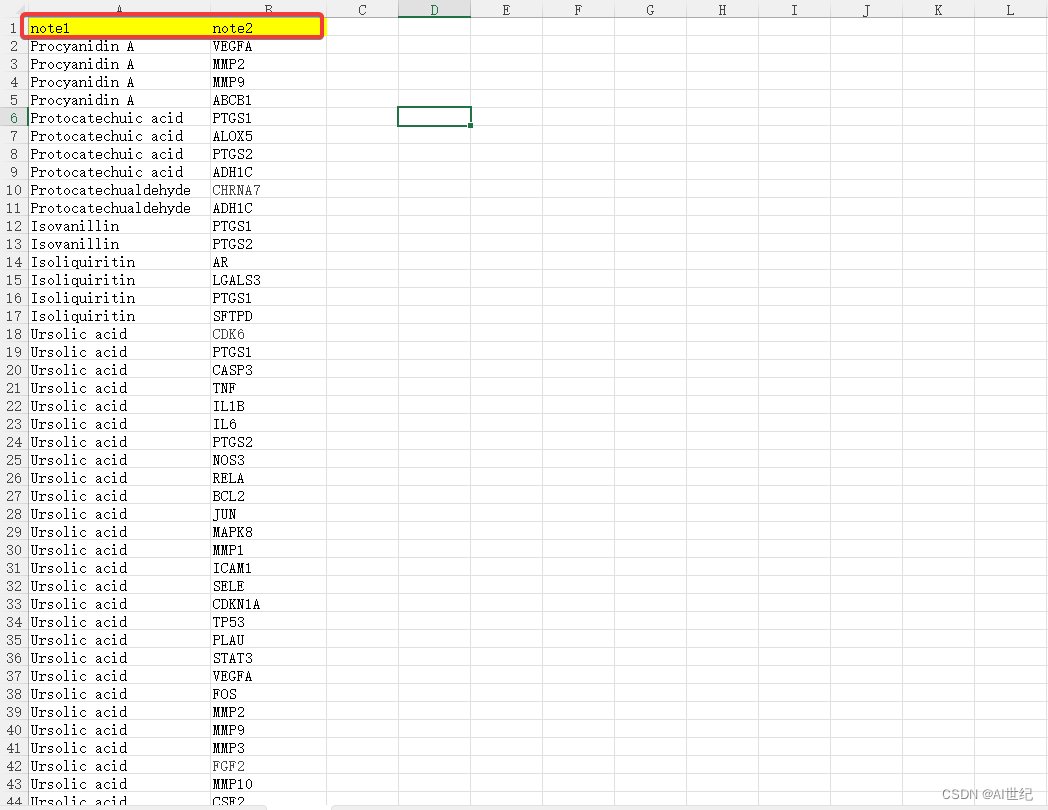This screenshot has width=1048, height=810.
Task: Select the TP53 cell
Action: tap(268, 622)
